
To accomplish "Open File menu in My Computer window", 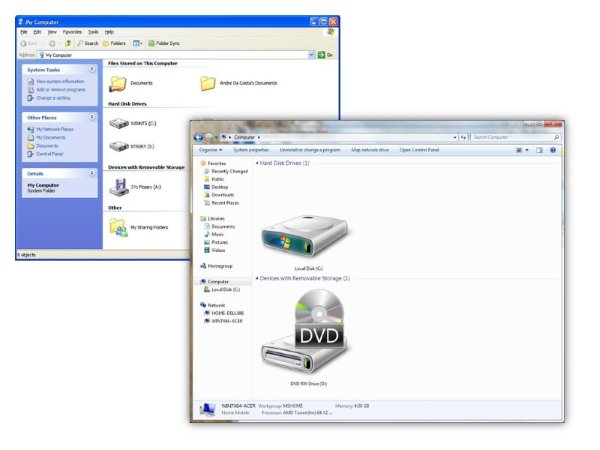I will click(x=24, y=32).
